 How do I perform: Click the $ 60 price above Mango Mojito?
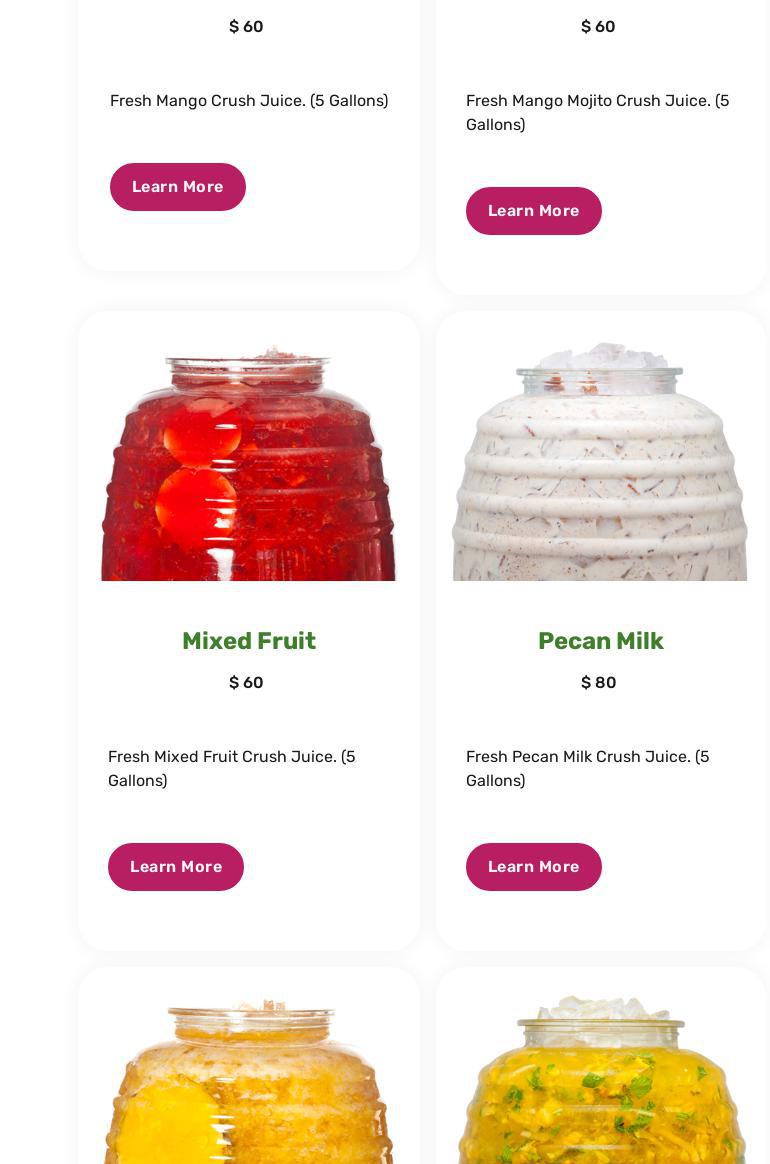(x=598, y=27)
